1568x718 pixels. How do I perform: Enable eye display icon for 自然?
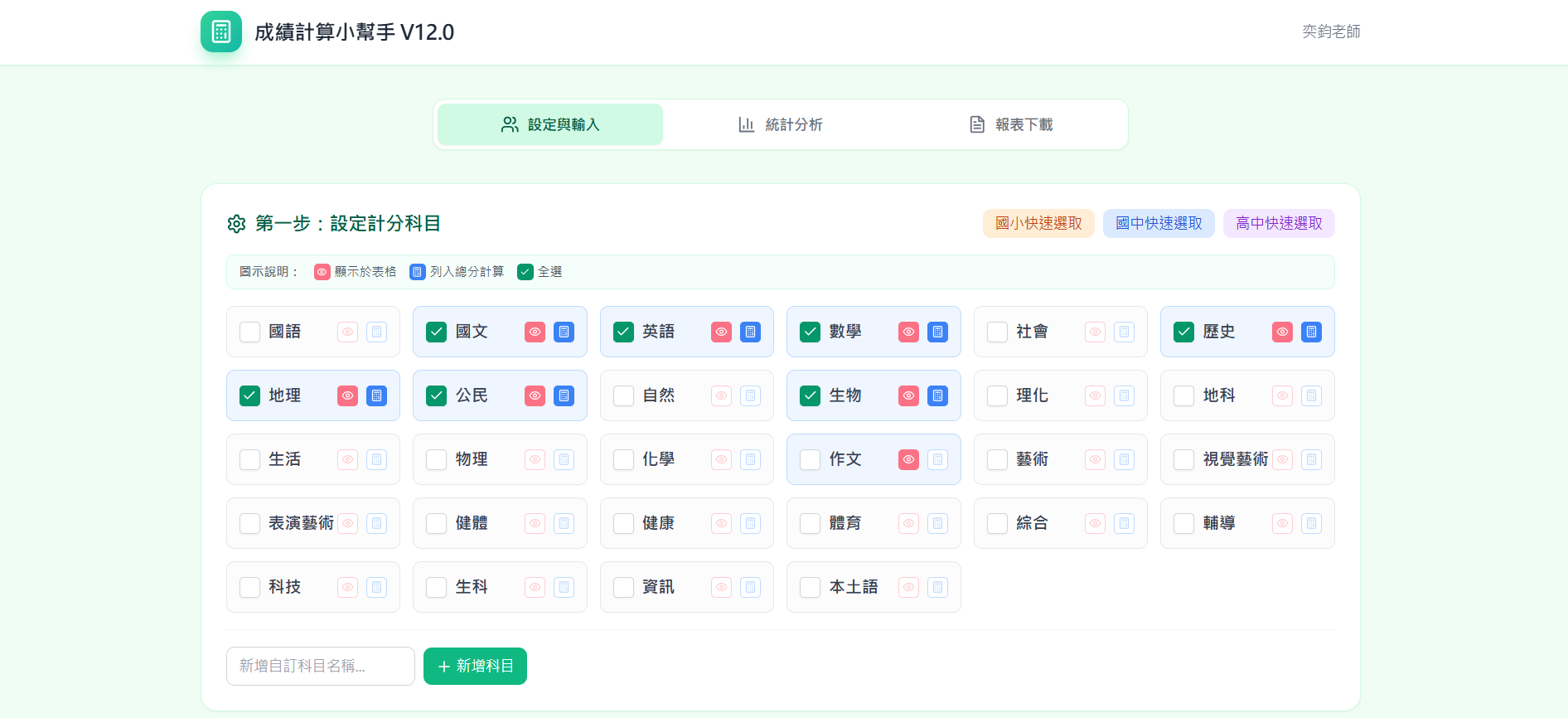[722, 395]
